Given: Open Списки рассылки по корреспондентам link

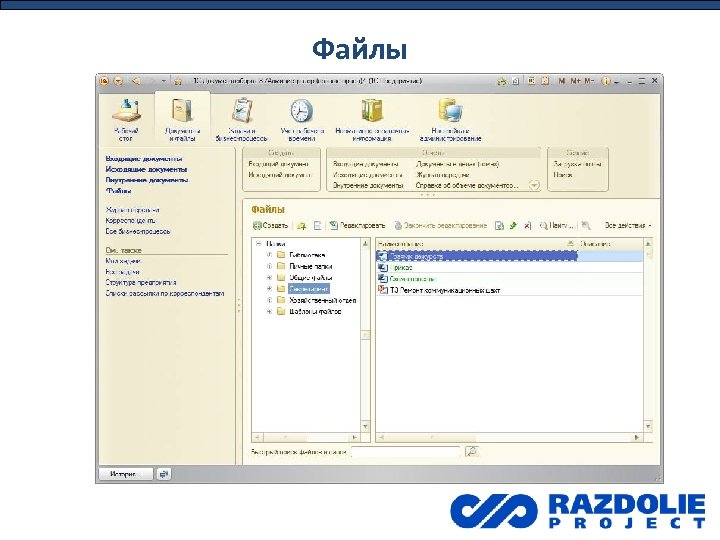Looking at the screenshot, I should [165, 293].
